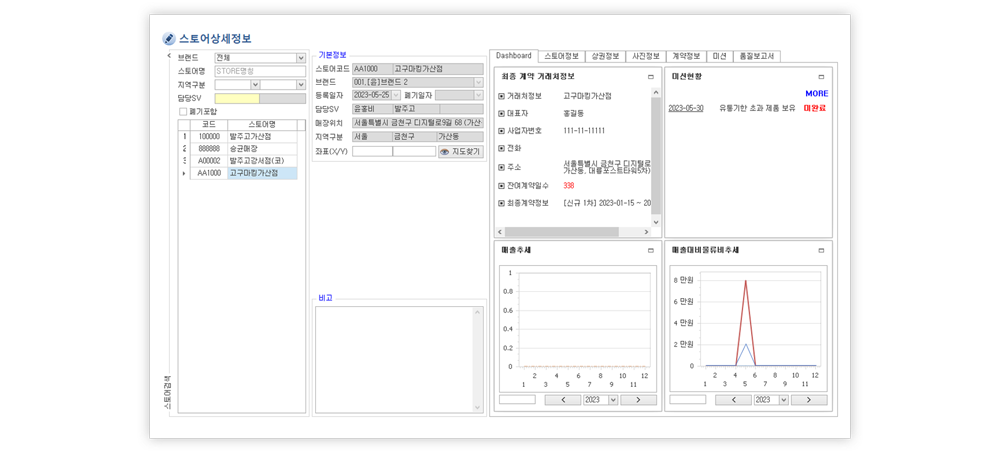Screen dimensions: 1000x454
Task: Click the 좌표 X coordinate field
Action: tap(372, 152)
